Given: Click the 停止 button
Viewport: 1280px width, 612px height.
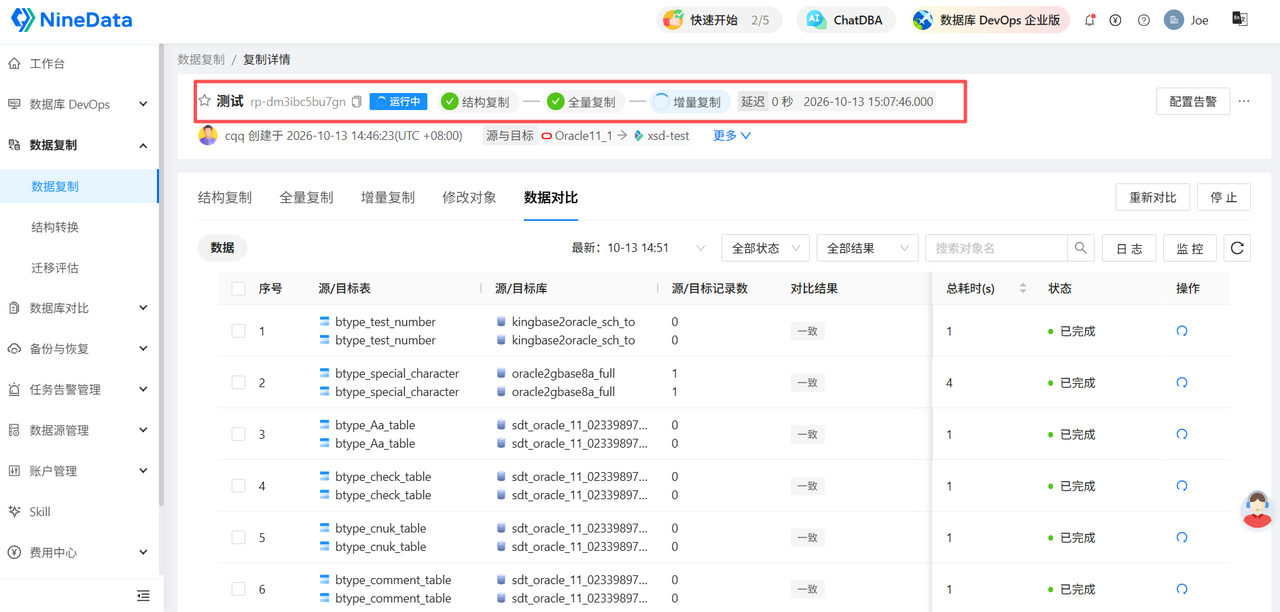Looking at the screenshot, I should pyautogui.click(x=1224, y=197).
